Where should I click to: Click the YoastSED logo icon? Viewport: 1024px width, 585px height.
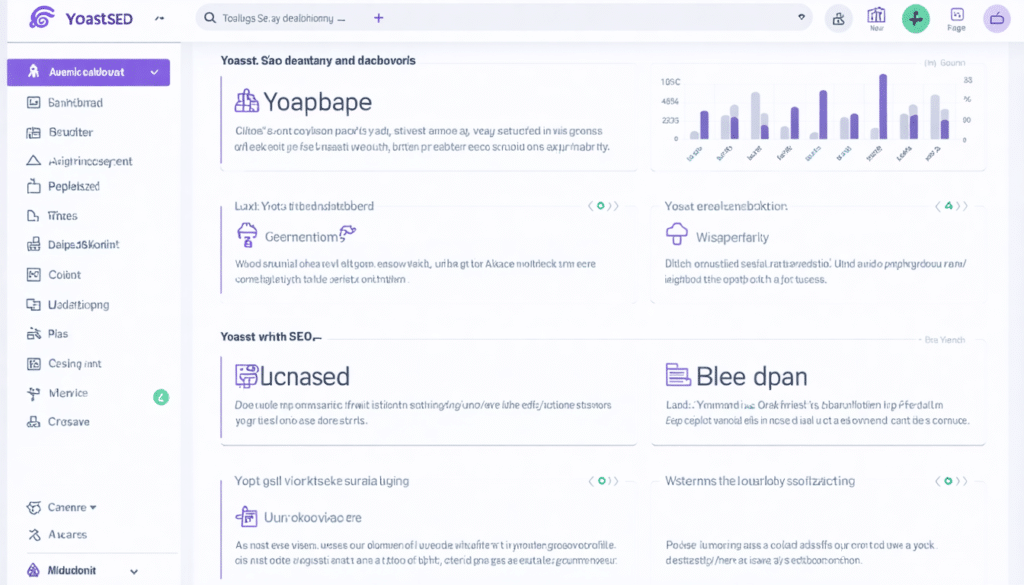click(x=42, y=17)
